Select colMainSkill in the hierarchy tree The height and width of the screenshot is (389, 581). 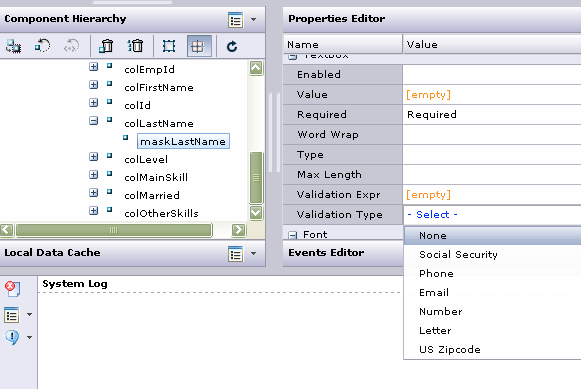click(156, 177)
